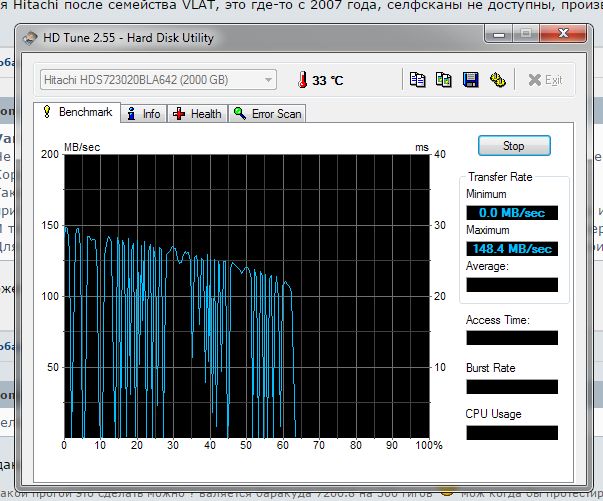Switch to the Error Scan tab
Viewport: 603px width, 501px height.
point(267,114)
